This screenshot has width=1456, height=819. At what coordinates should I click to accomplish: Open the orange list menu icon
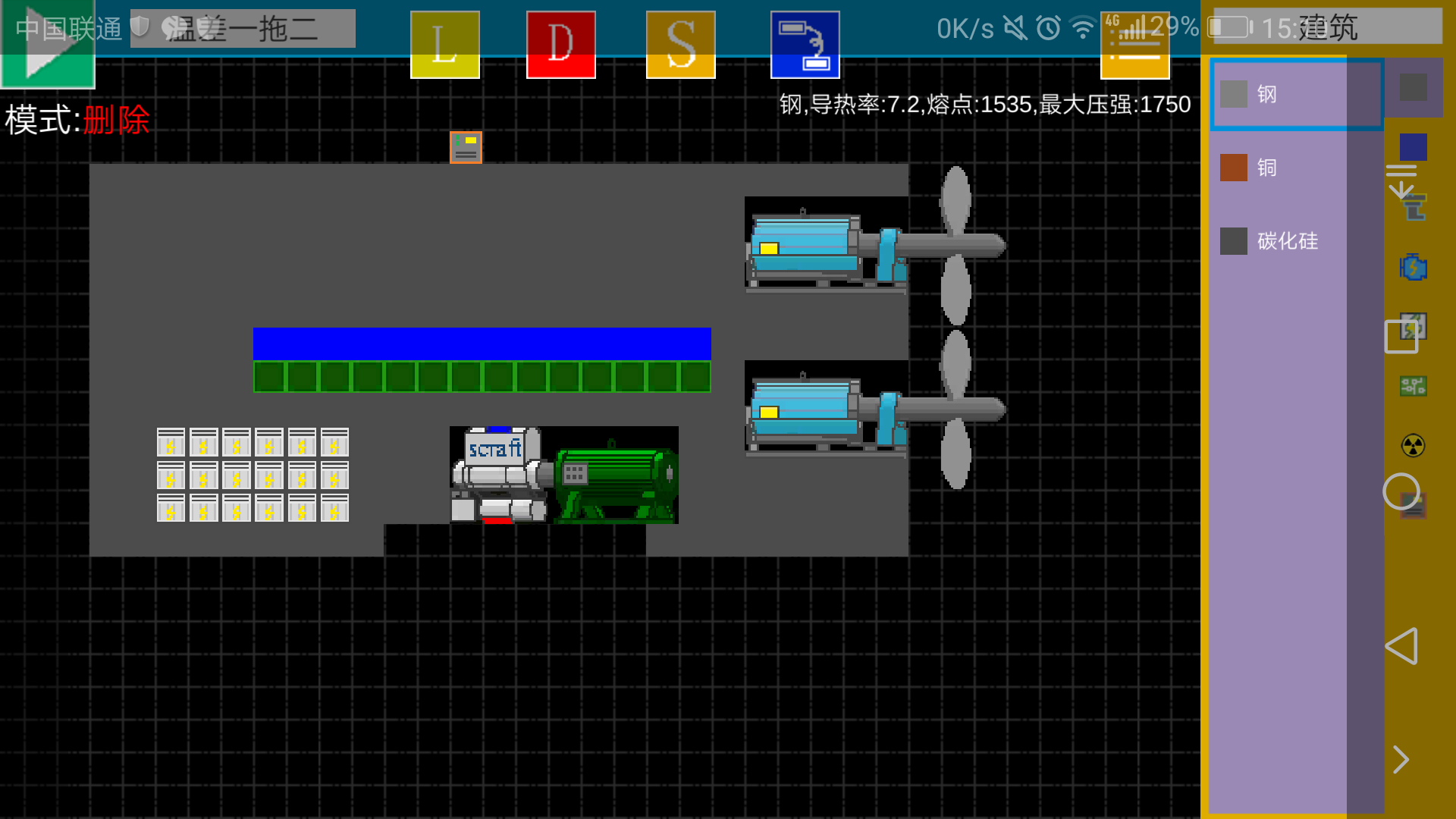[1135, 47]
